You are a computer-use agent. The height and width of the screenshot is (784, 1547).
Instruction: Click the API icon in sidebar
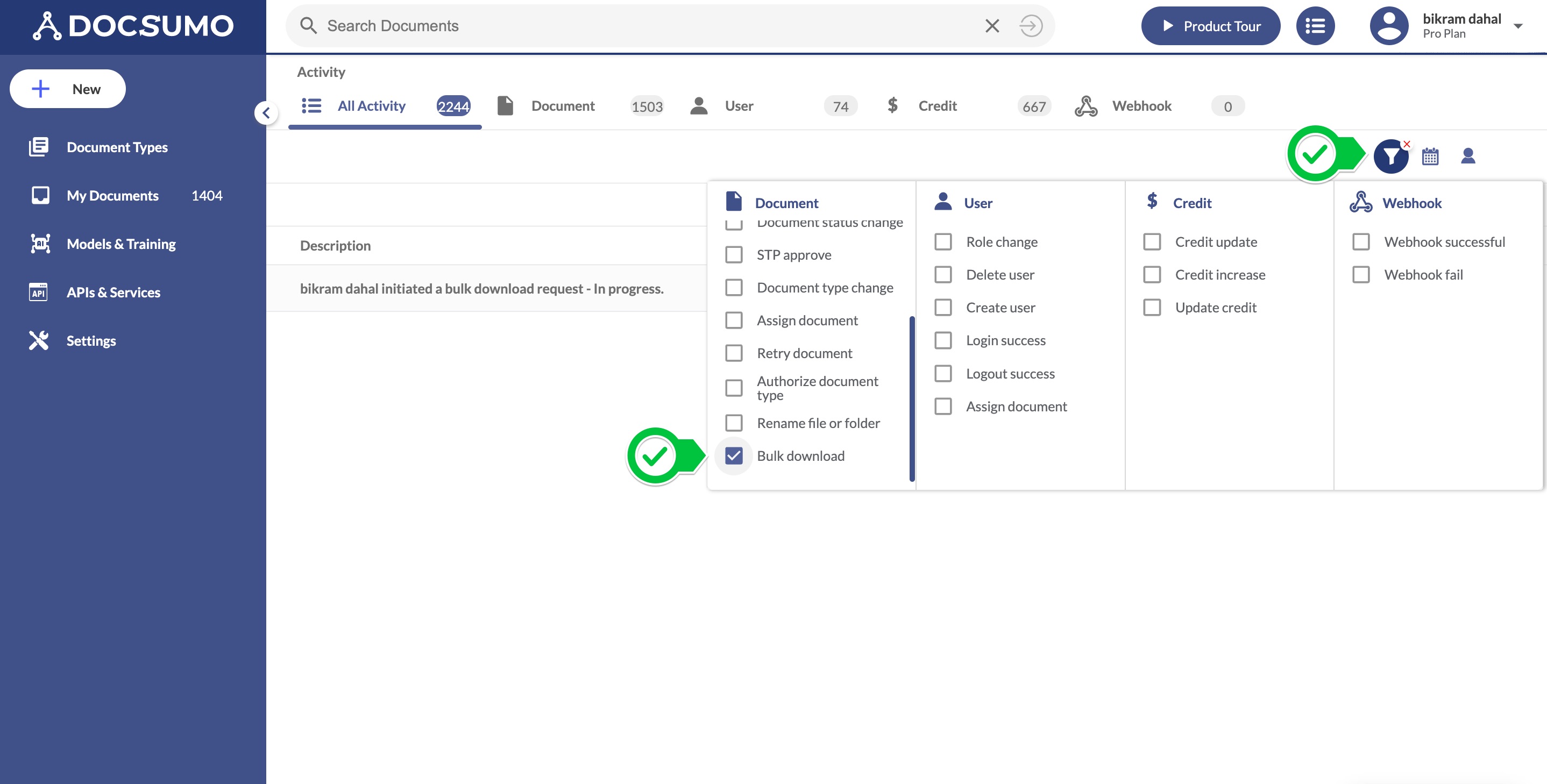(38, 293)
